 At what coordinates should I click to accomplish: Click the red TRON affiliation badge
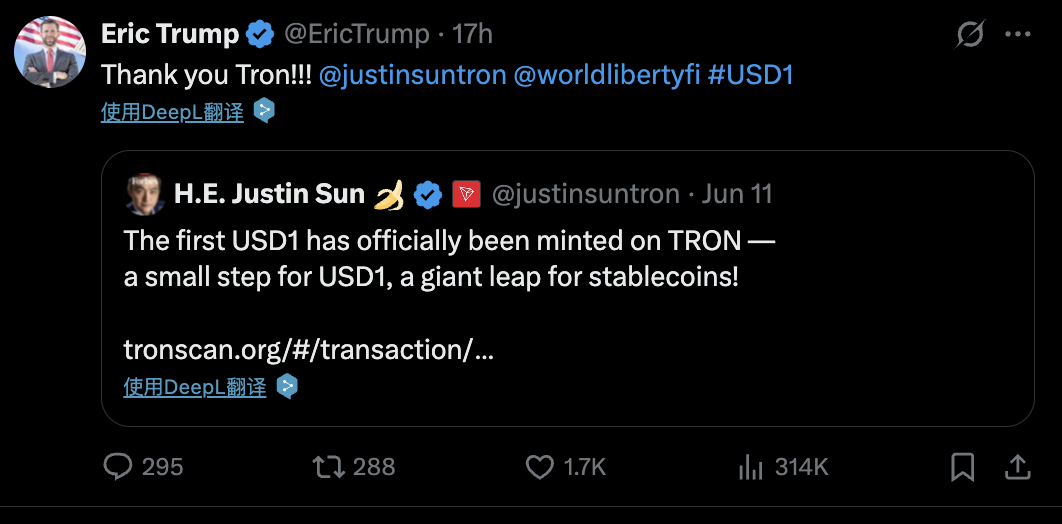[x=466, y=194]
